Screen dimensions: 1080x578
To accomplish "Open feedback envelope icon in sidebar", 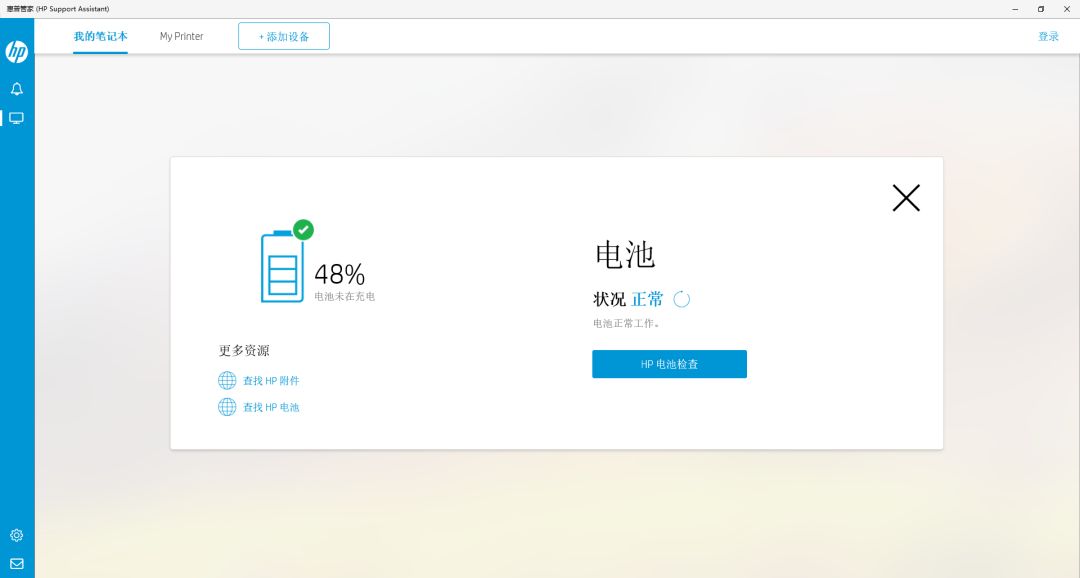I will [x=17, y=564].
